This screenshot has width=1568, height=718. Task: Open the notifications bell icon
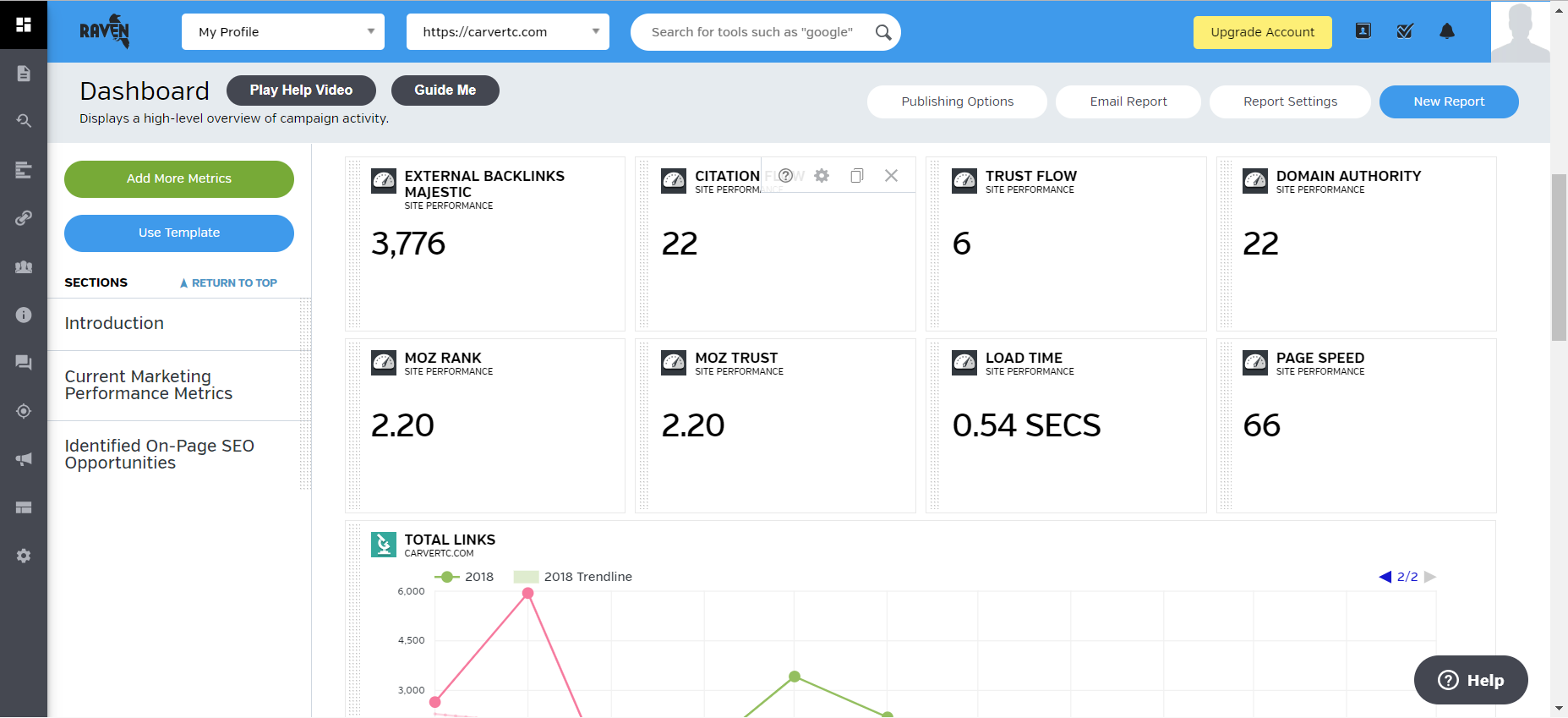[1447, 31]
